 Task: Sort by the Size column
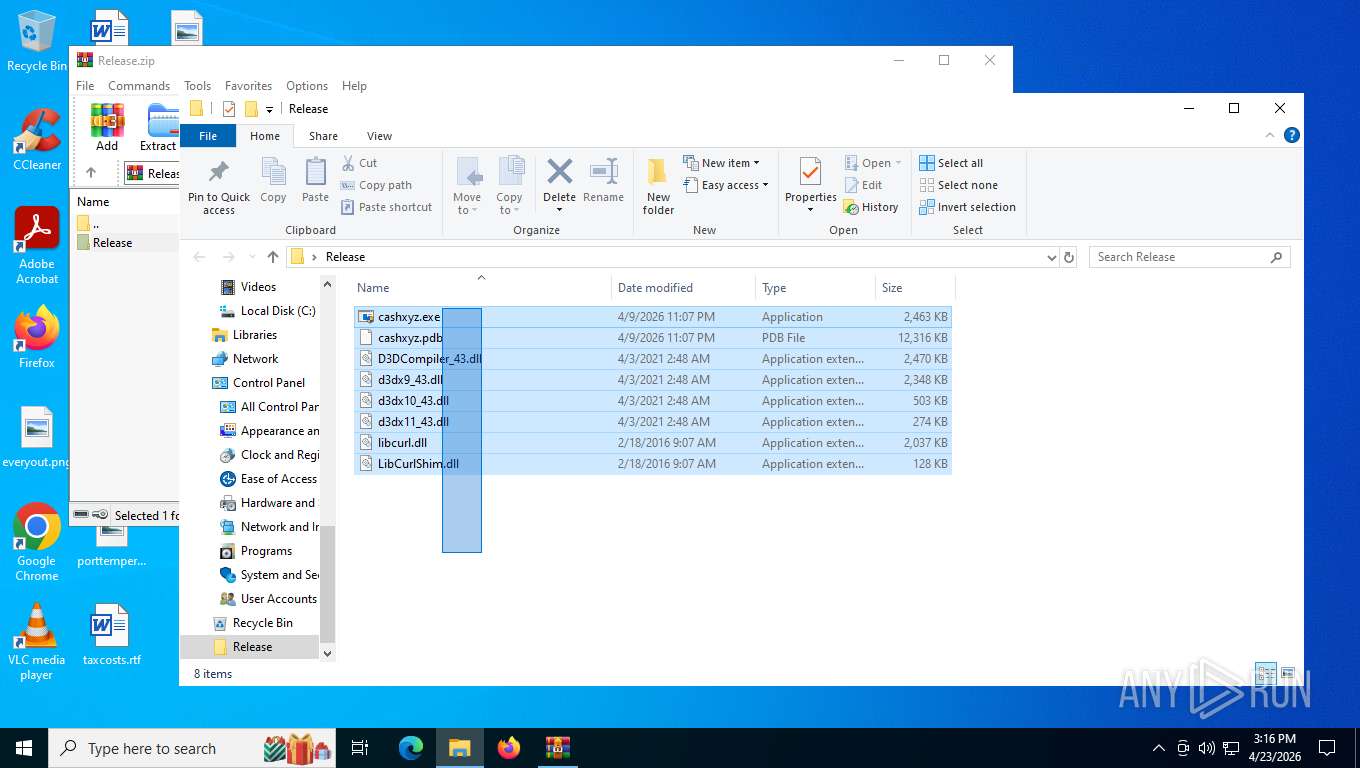[x=915, y=288]
